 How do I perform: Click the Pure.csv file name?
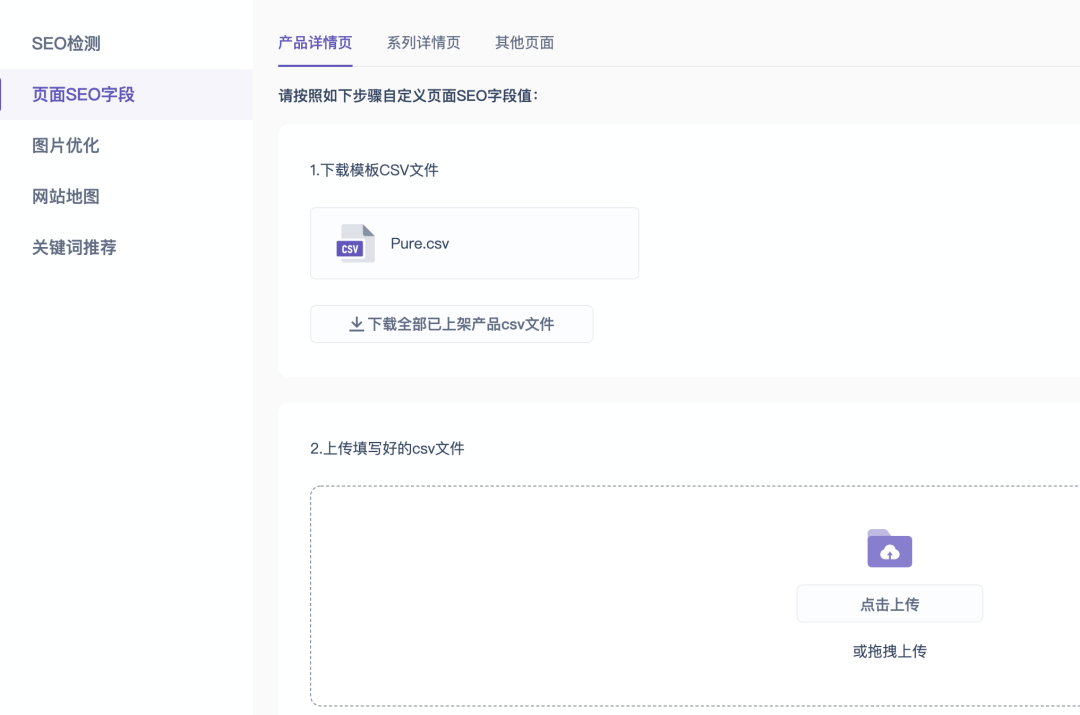point(420,243)
